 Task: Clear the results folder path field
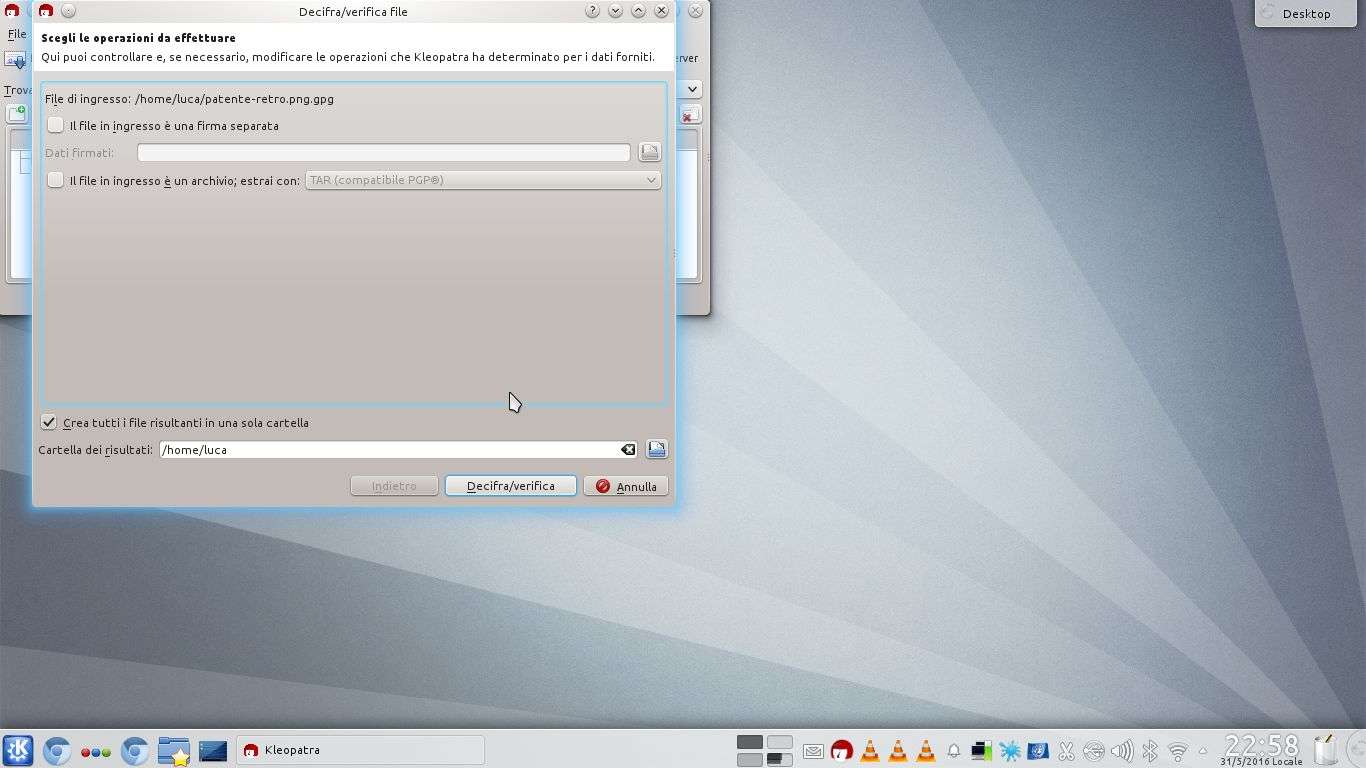(x=628, y=450)
